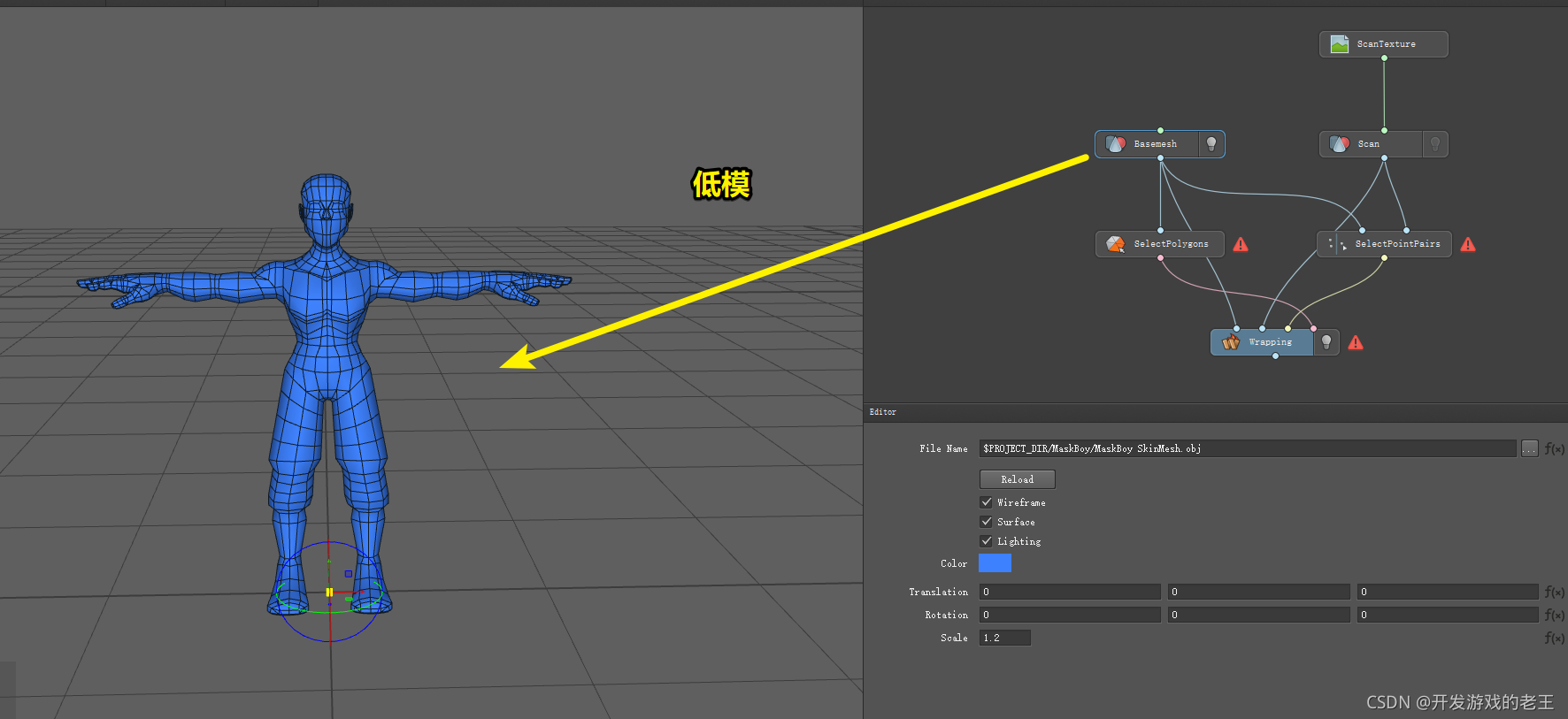Open expression editor for File Name
The image size is (1568, 719).
tap(1555, 448)
